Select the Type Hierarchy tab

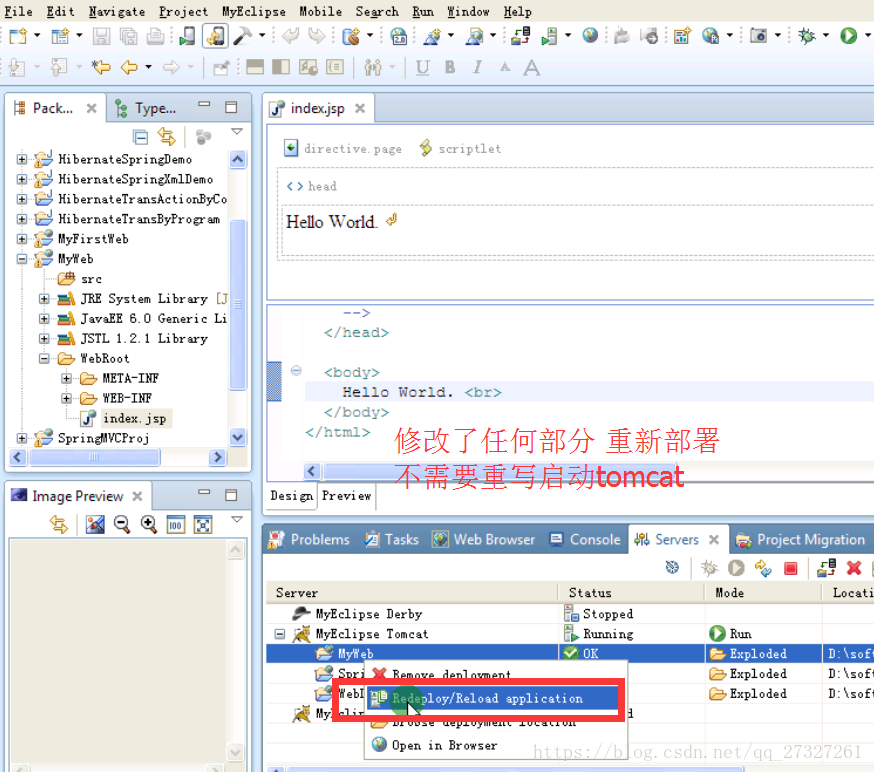pyautogui.click(x=145, y=108)
